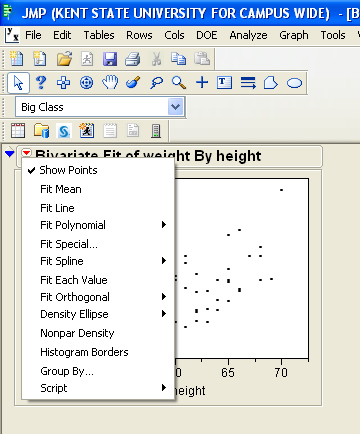Click the running figure script icon
This screenshot has height=434, width=360.
(x=87, y=130)
